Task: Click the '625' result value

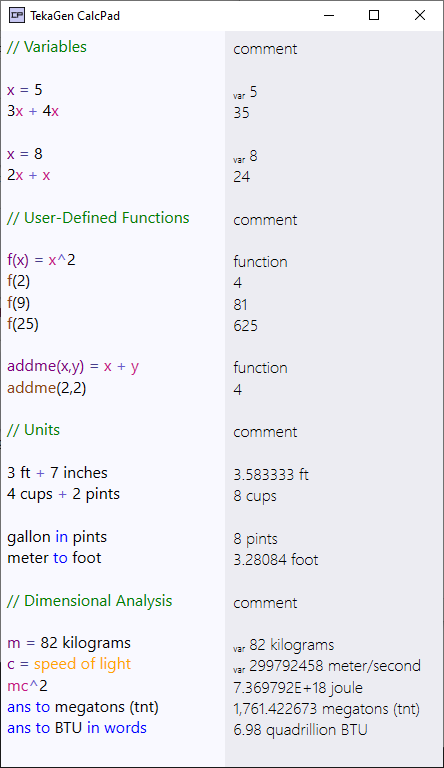Action: 245,326
